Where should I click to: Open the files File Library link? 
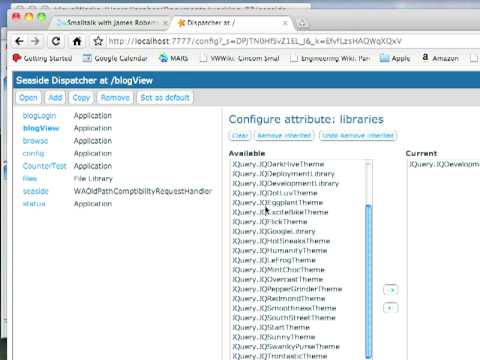coord(30,179)
